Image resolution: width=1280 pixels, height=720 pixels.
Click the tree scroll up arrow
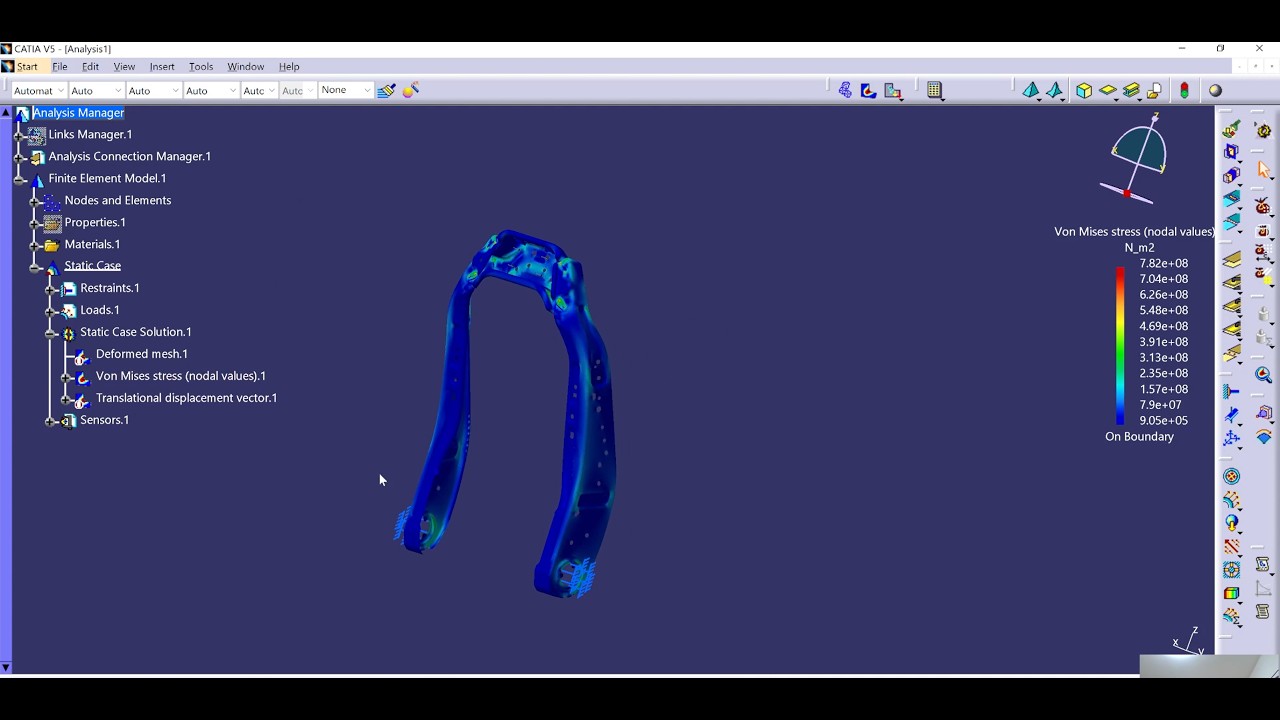6,112
